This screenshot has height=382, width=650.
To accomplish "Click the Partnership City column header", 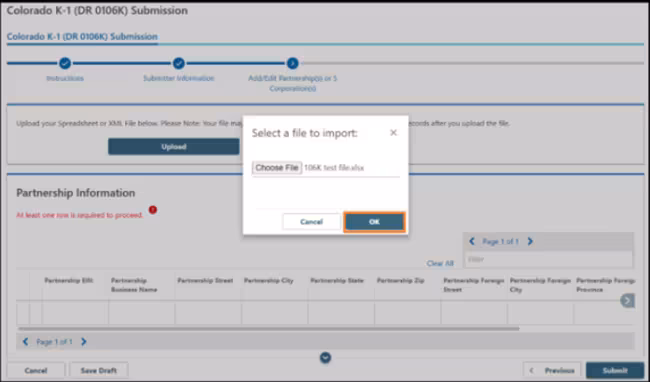I will click(x=269, y=280).
